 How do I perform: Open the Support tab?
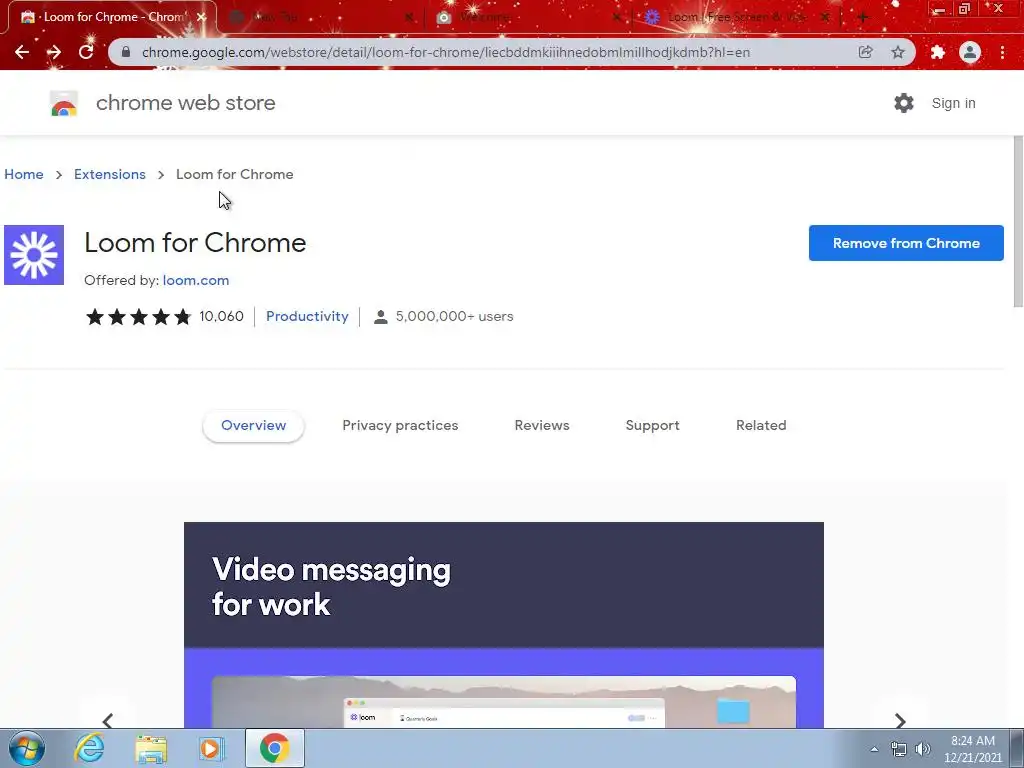pos(652,426)
